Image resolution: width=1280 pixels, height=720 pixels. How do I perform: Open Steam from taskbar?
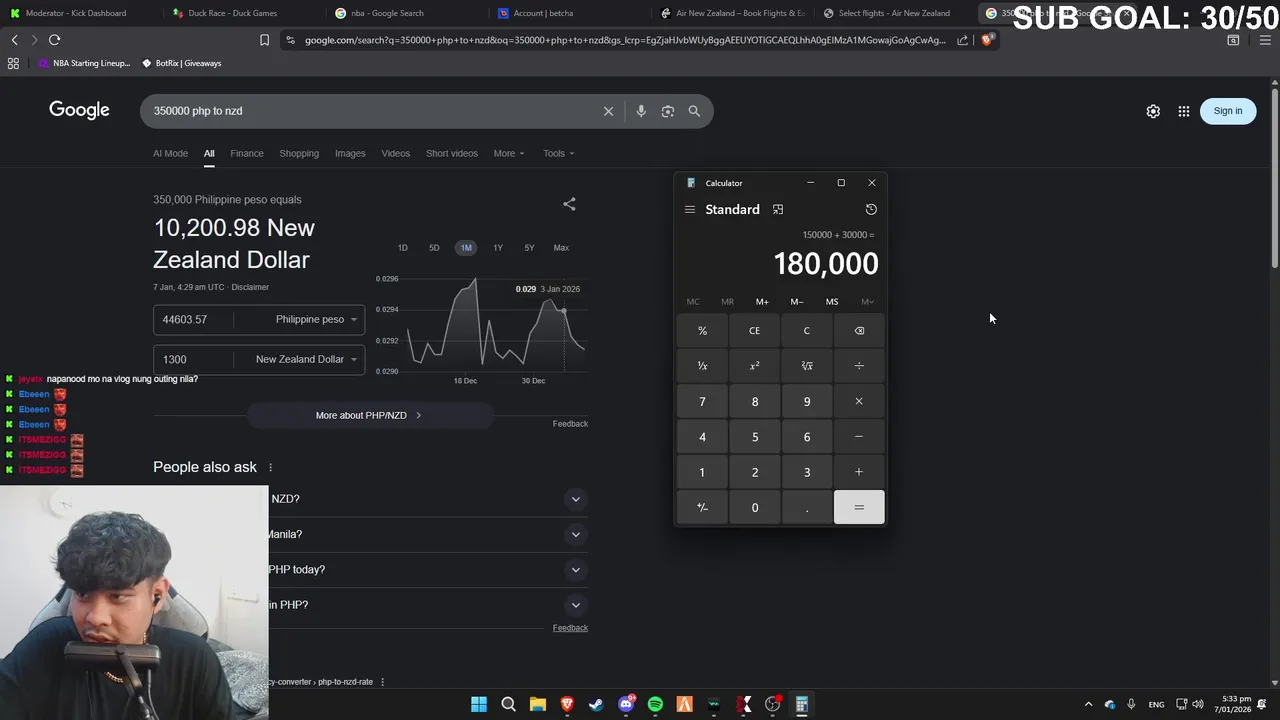click(596, 705)
